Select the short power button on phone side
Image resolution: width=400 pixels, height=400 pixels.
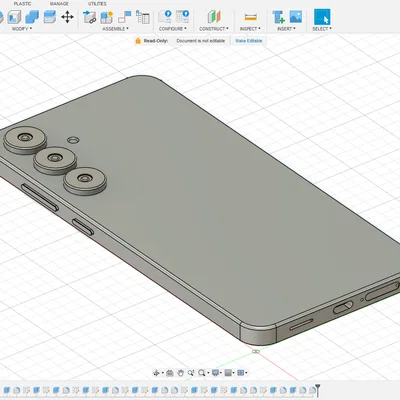83,227
